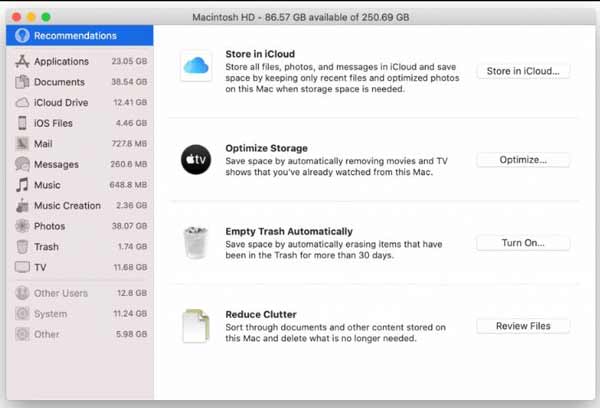Click the Documents sidebar icon
Viewport: 600px width, 408px height.
coord(22,82)
